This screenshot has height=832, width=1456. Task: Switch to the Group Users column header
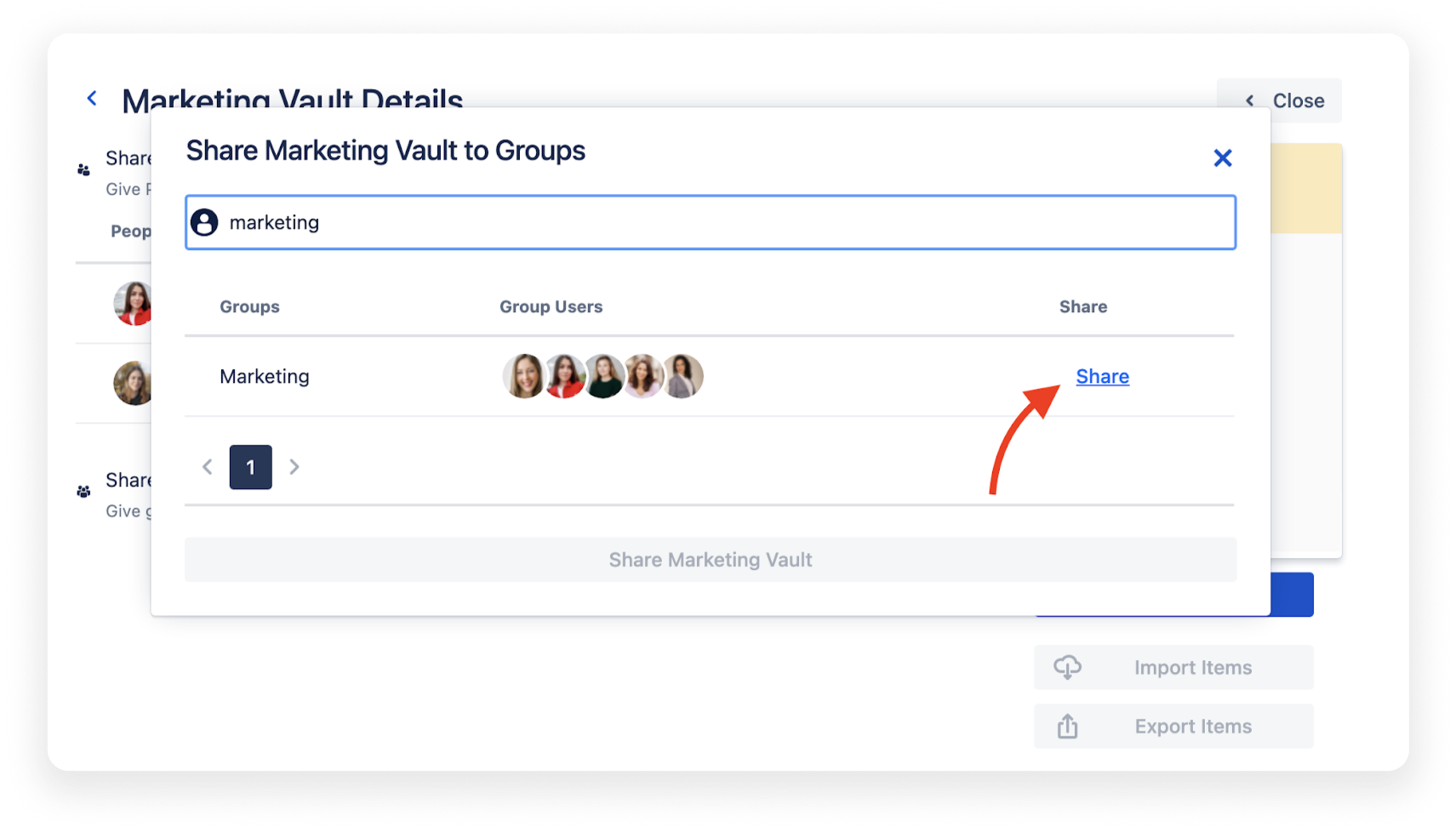click(x=551, y=306)
